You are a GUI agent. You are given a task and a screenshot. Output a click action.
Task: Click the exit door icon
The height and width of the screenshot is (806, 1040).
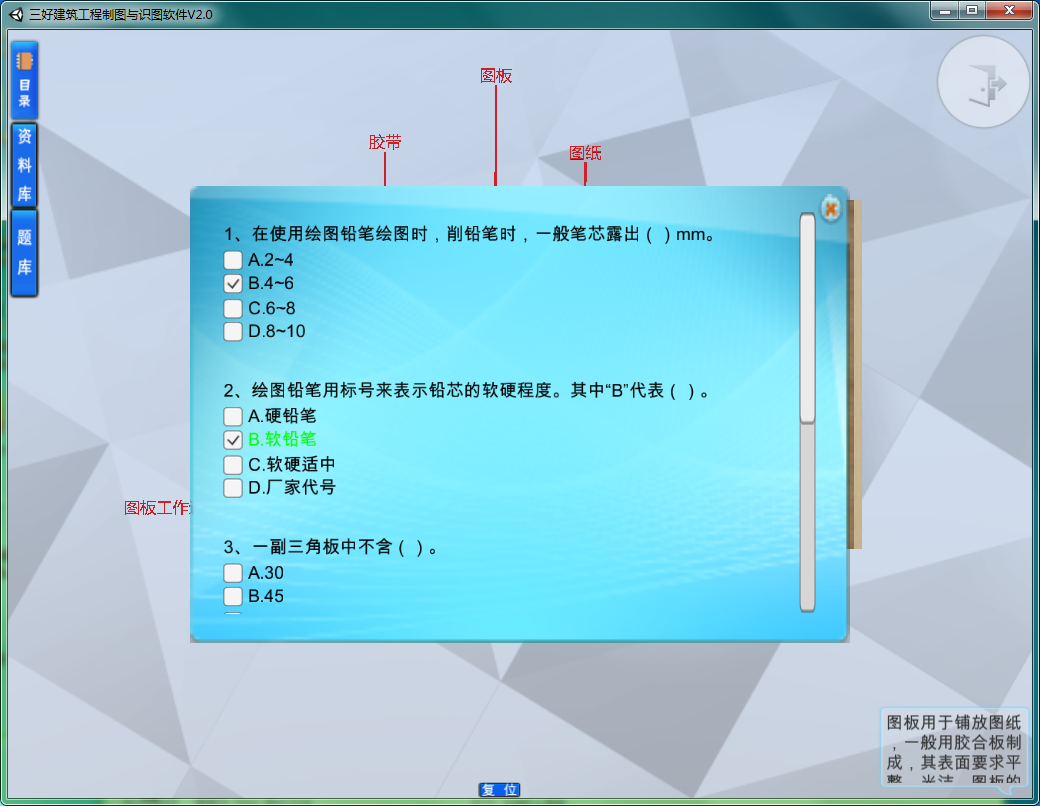[x=984, y=83]
